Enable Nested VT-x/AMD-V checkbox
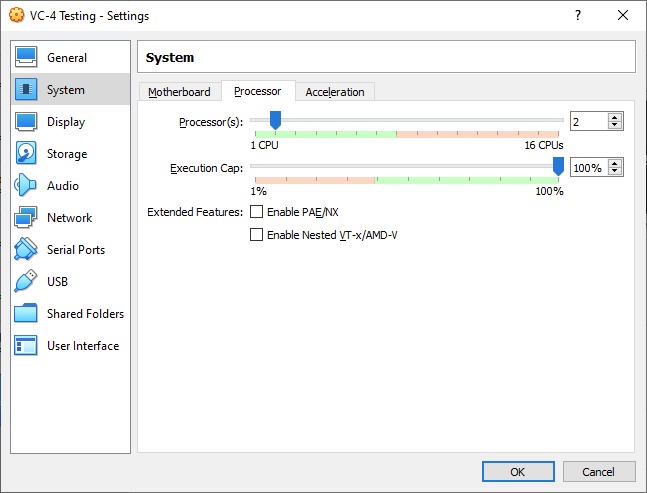Image resolution: width=647 pixels, height=493 pixels. point(257,235)
